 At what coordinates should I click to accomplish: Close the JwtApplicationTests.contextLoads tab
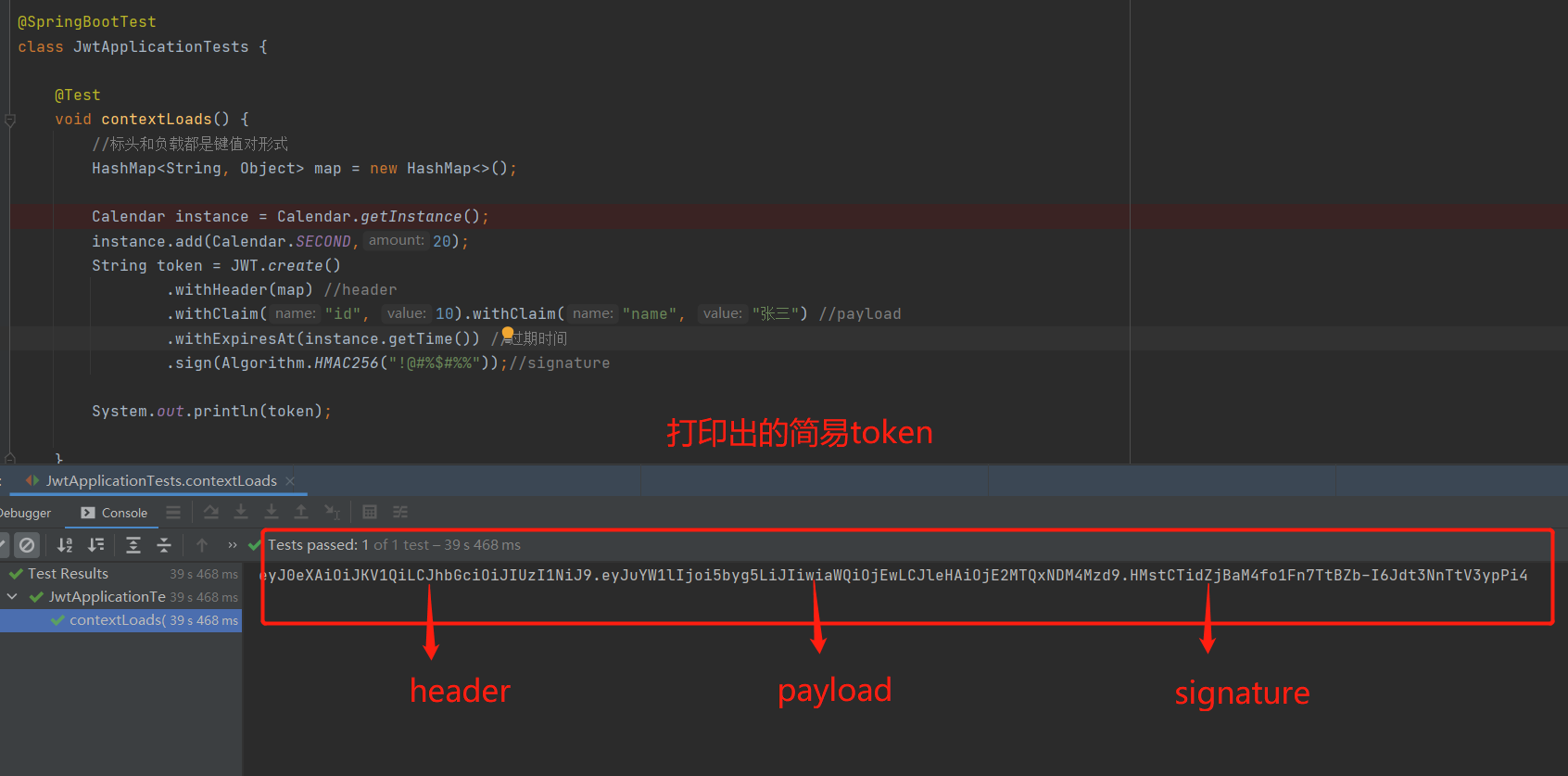tap(290, 480)
